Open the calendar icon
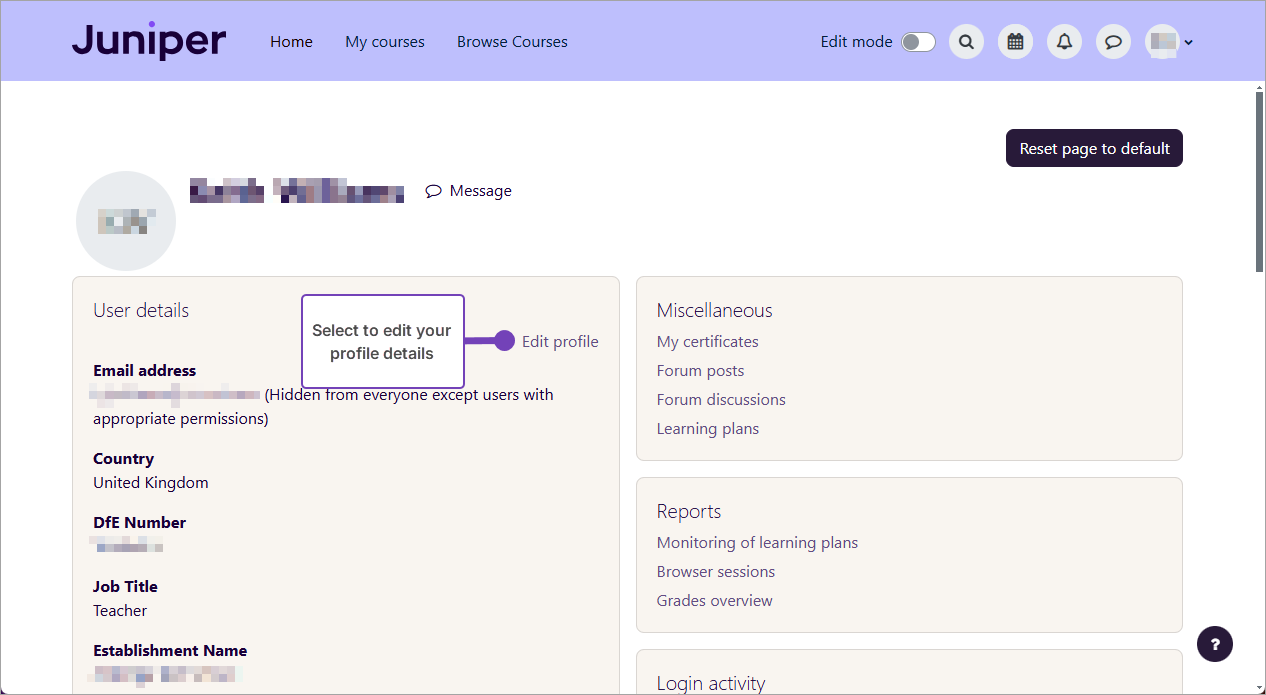Image resolution: width=1266 pixels, height=695 pixels. pyautogui.click(x=1015, y=41)
